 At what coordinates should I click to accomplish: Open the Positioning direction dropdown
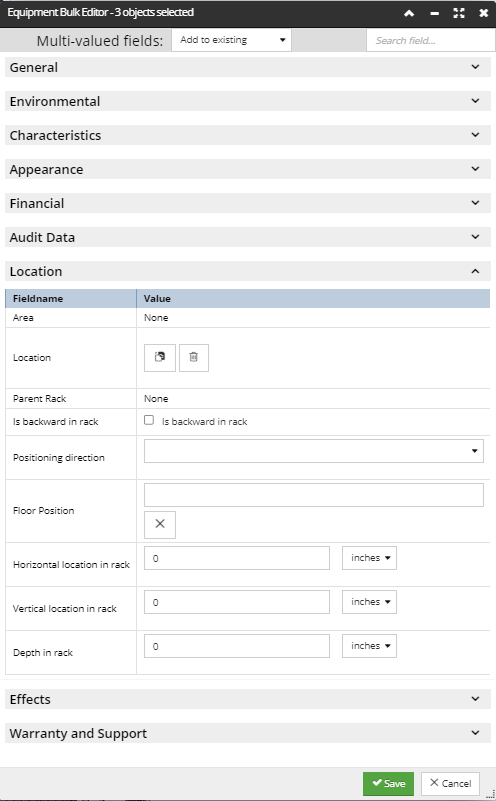click(314, 451)
